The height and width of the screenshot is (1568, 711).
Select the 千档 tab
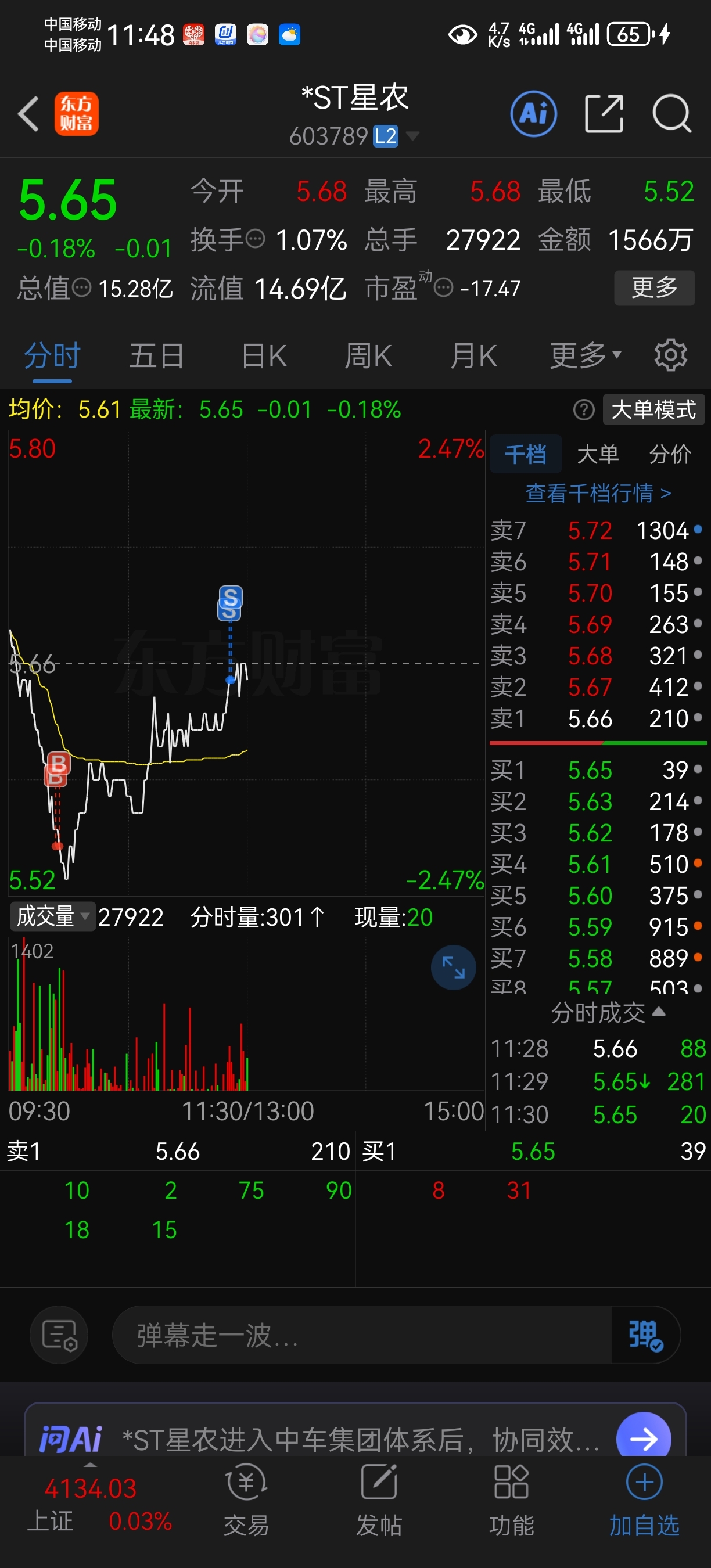pos(525,454)
